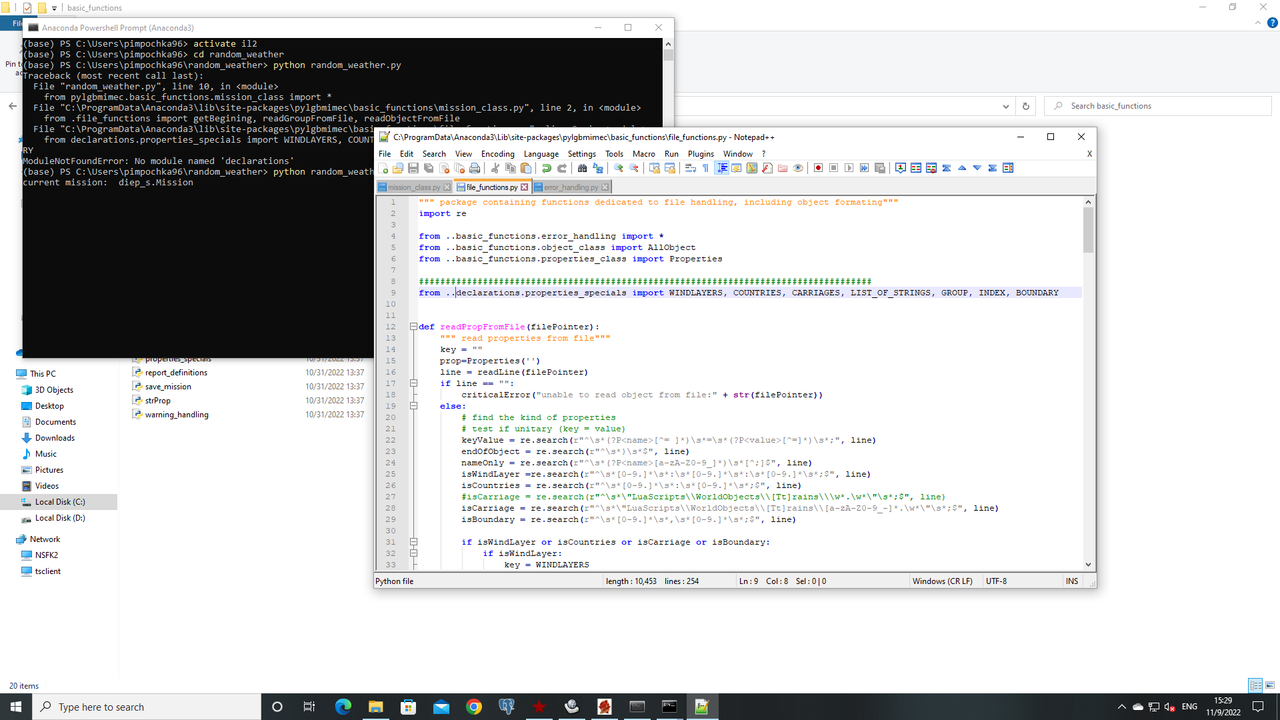Viewport: 1280px width, 720px height.
Task: Toggle Document Map toolbar button
Action: click(752, 168)
